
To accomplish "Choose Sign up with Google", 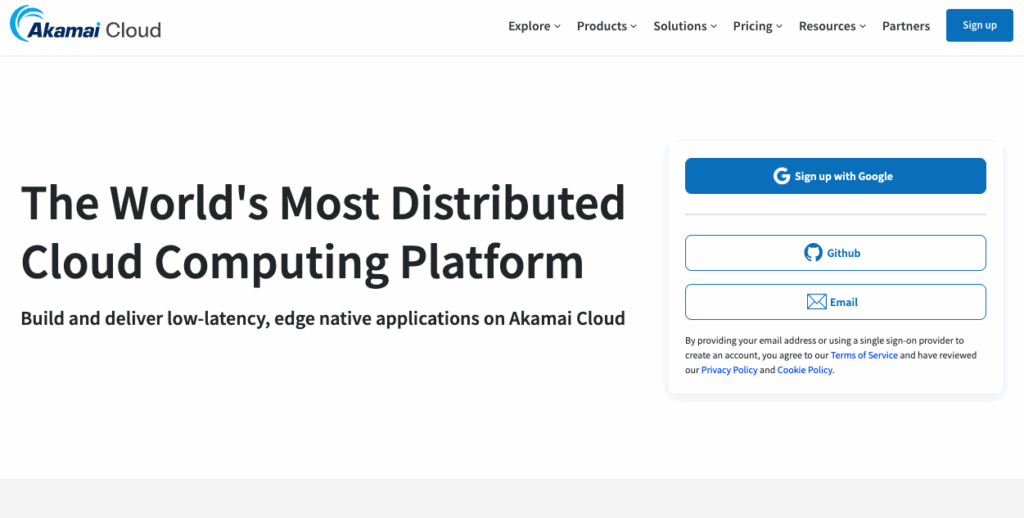I will click(x=835, y=176).
